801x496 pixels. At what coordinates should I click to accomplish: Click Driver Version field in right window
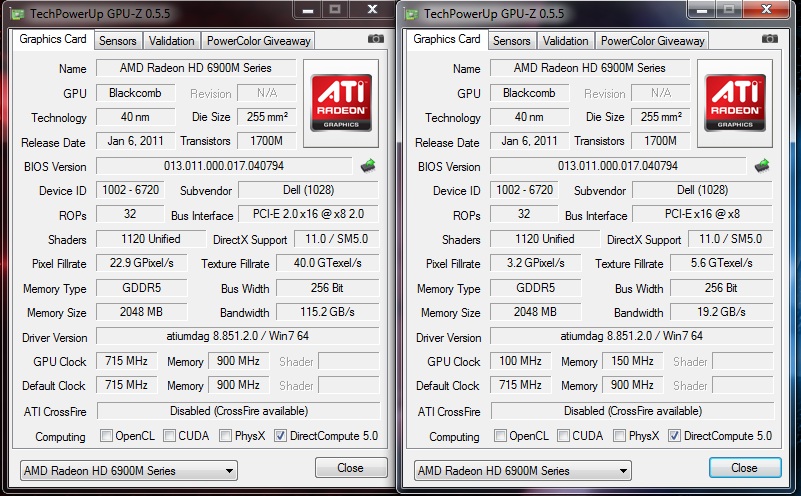pyautogui.click(x=631, y=336)
